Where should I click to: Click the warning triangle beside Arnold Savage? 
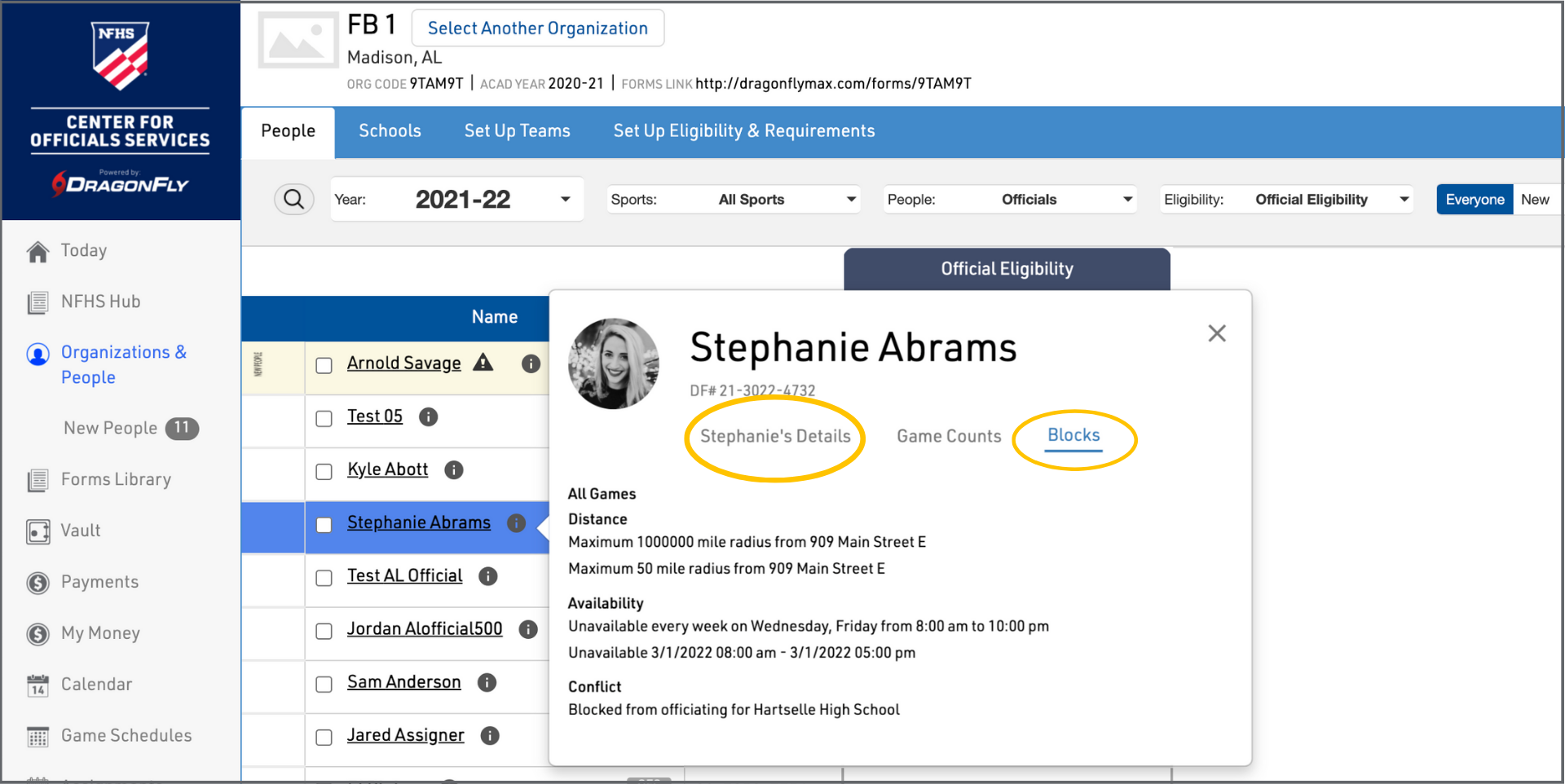pyautogui.click(x=483, y=363)
